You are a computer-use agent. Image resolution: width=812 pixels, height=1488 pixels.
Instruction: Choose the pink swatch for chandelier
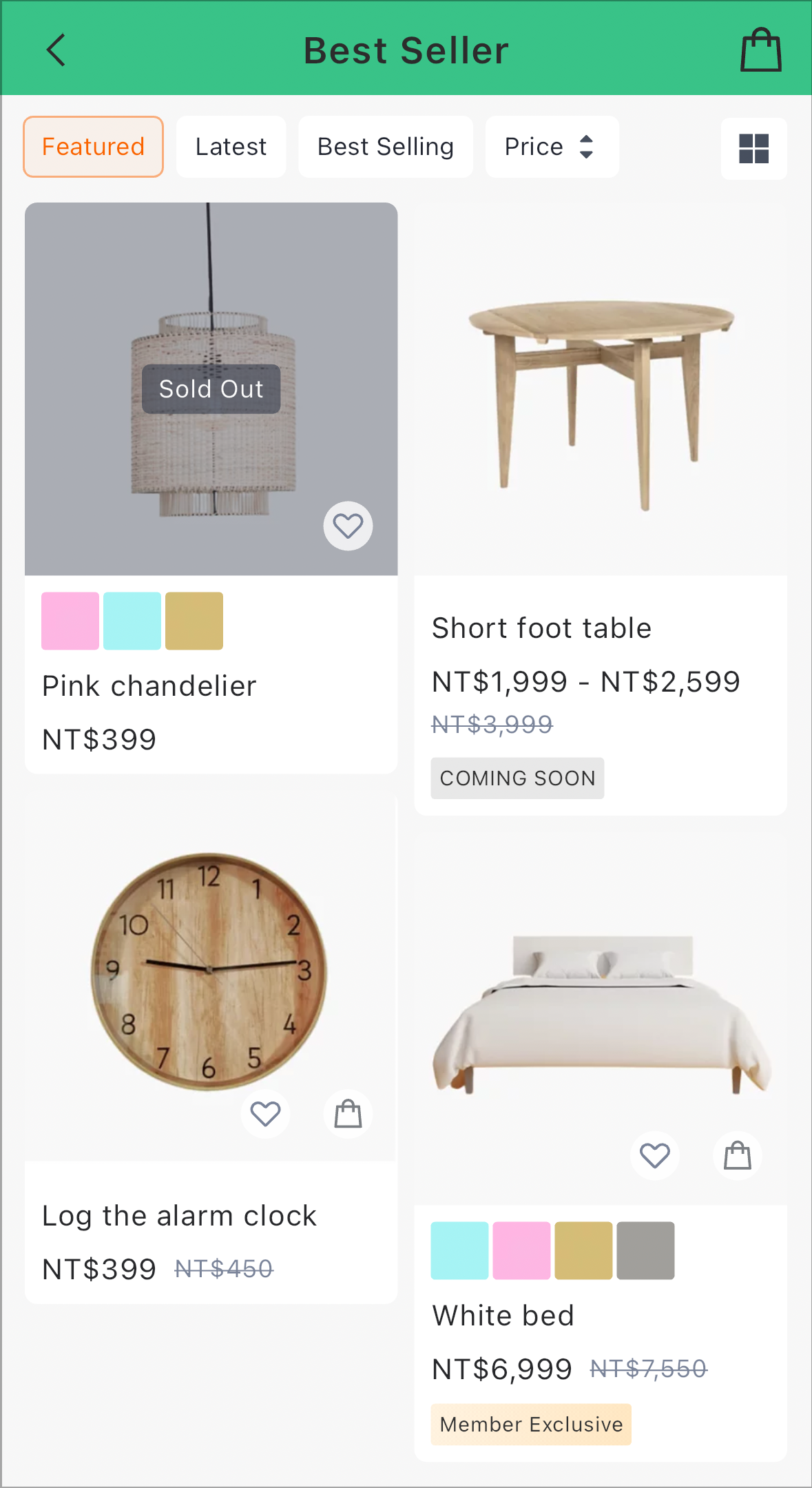coord(70,621)
